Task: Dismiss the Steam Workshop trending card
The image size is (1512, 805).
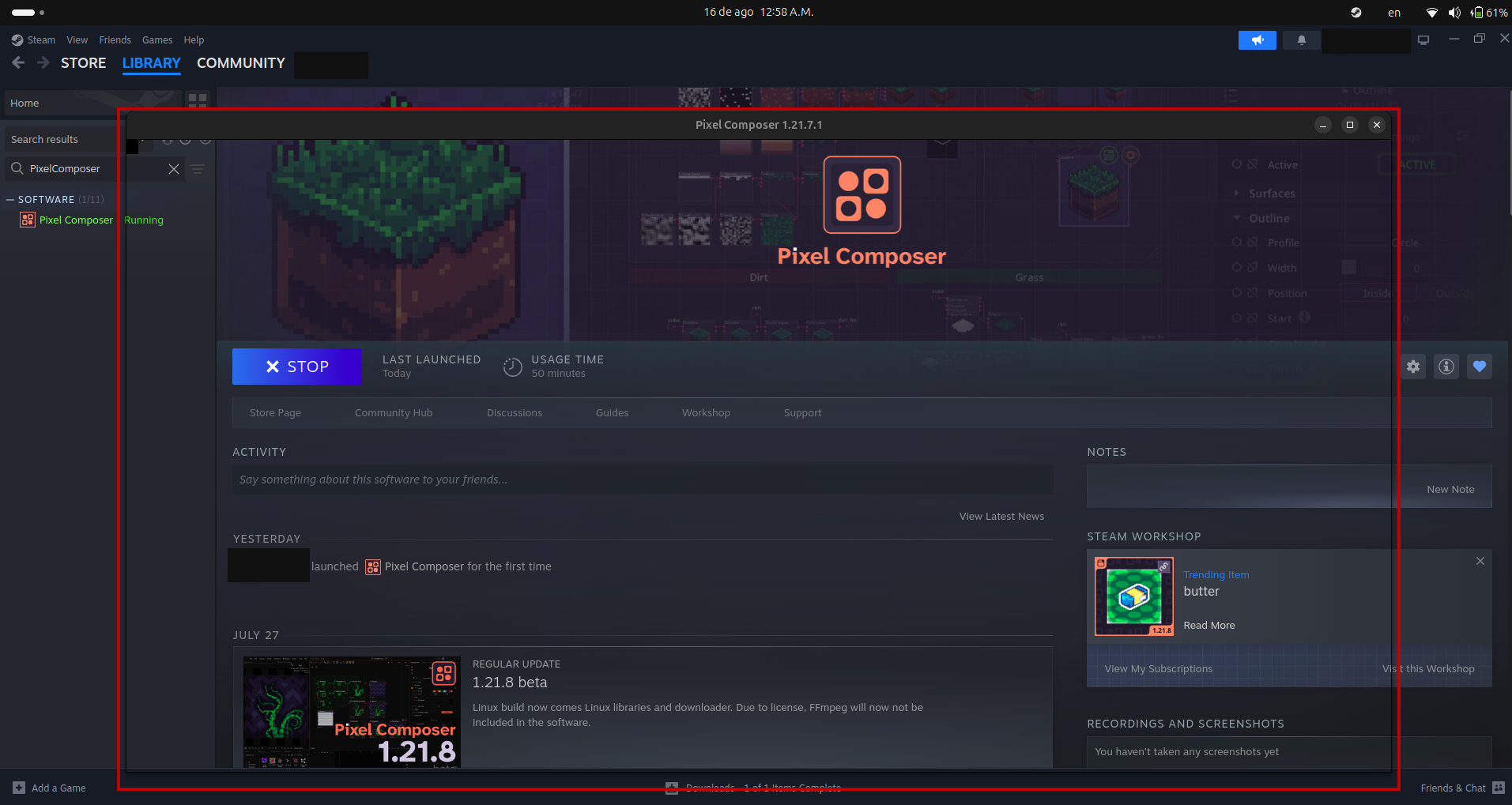Action: (x=1480, y=561)
